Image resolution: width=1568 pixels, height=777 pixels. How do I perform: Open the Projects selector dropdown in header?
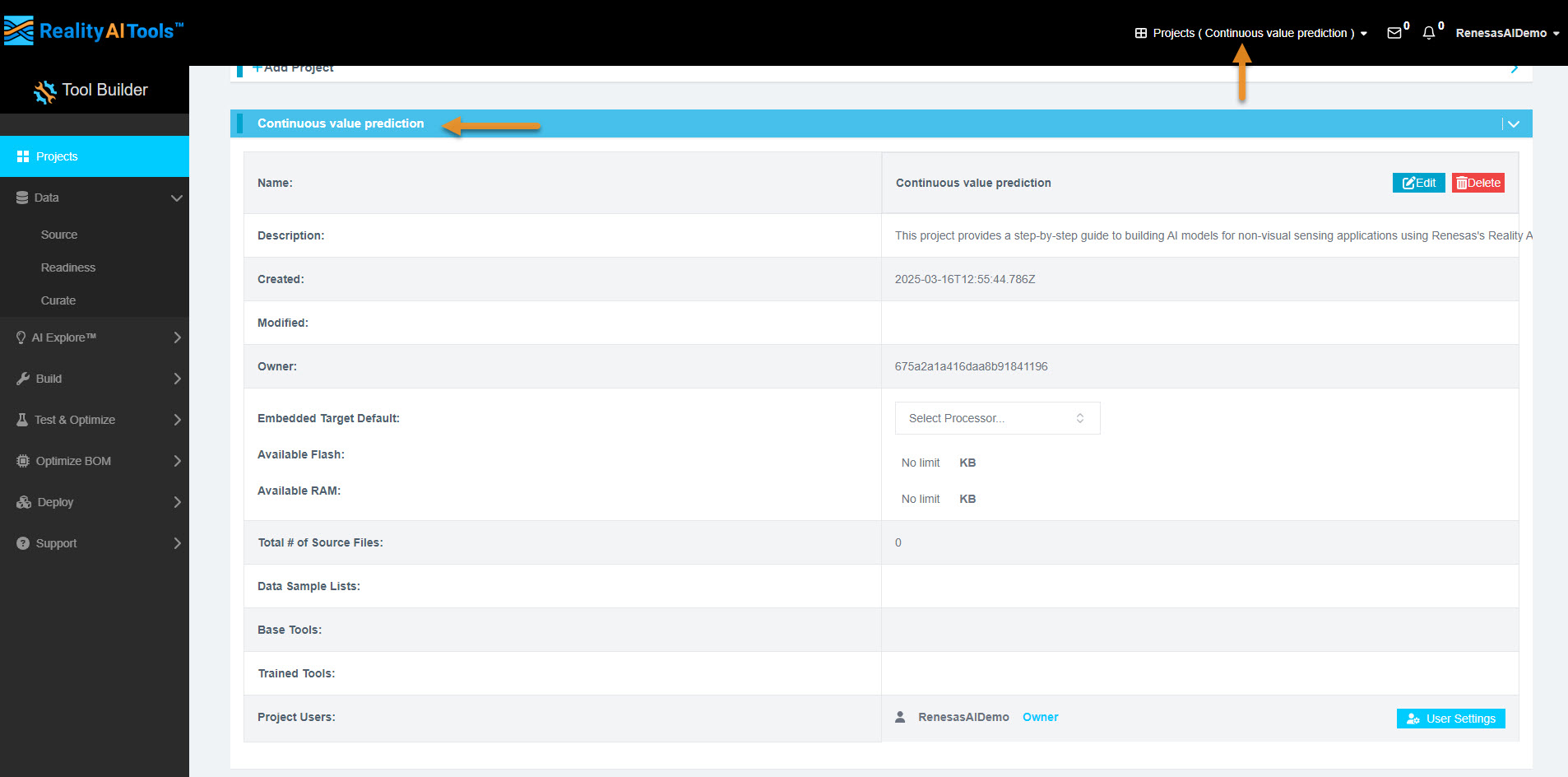pos(1250,33)
